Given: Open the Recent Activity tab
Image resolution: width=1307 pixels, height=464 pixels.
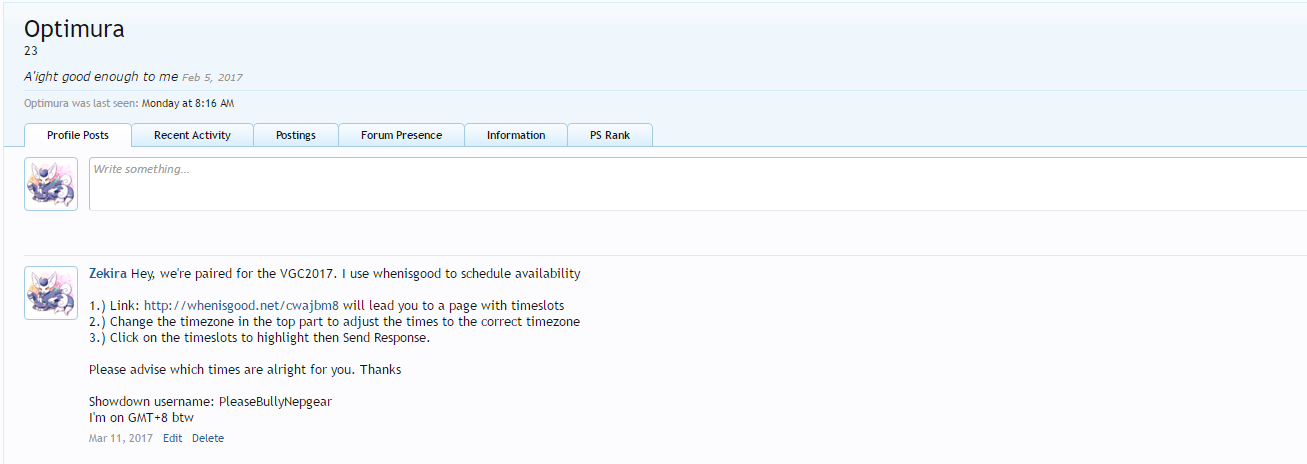Looking at the screenshot, I should click(192, 135).
